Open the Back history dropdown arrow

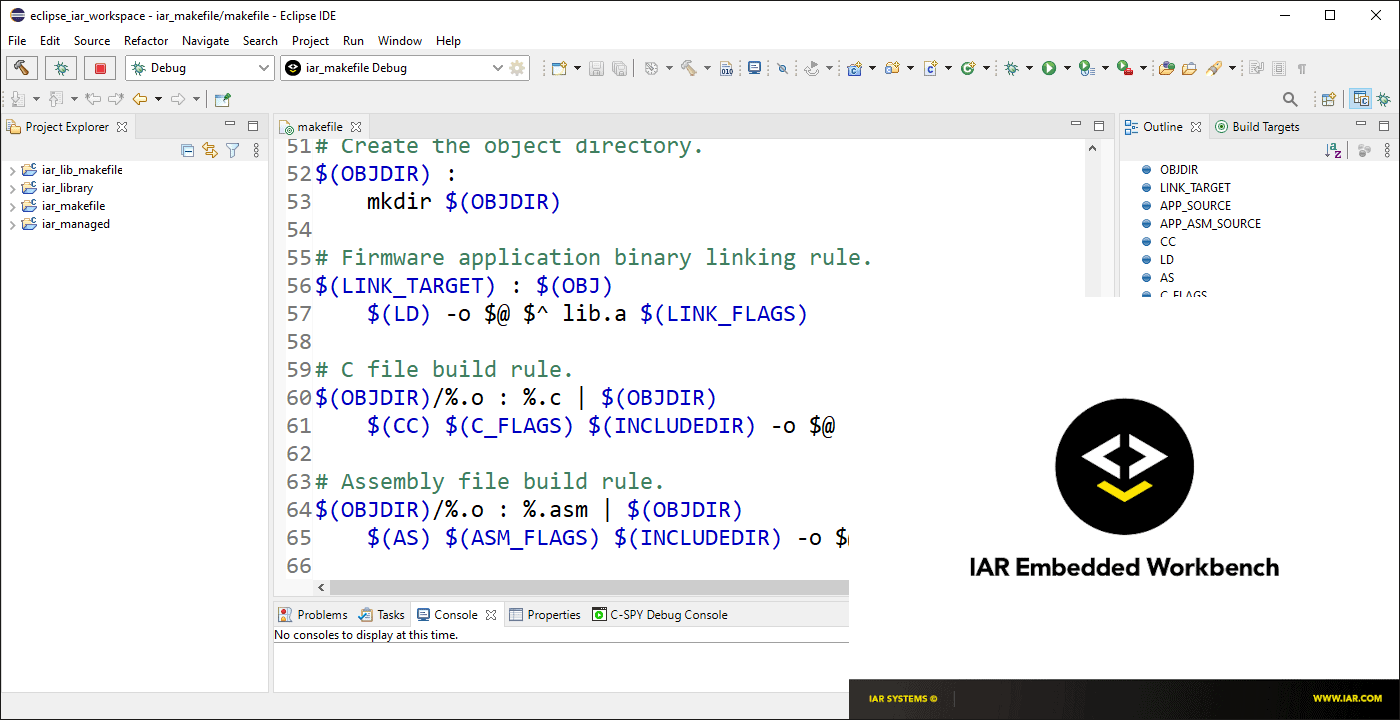click(x=158, y=99)
